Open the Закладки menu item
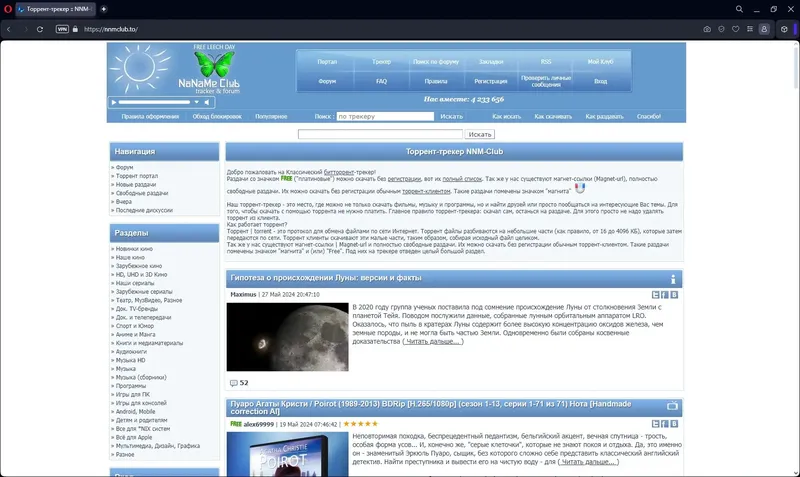800x477 pixels. pyautogui.click(x=491, y=62)
